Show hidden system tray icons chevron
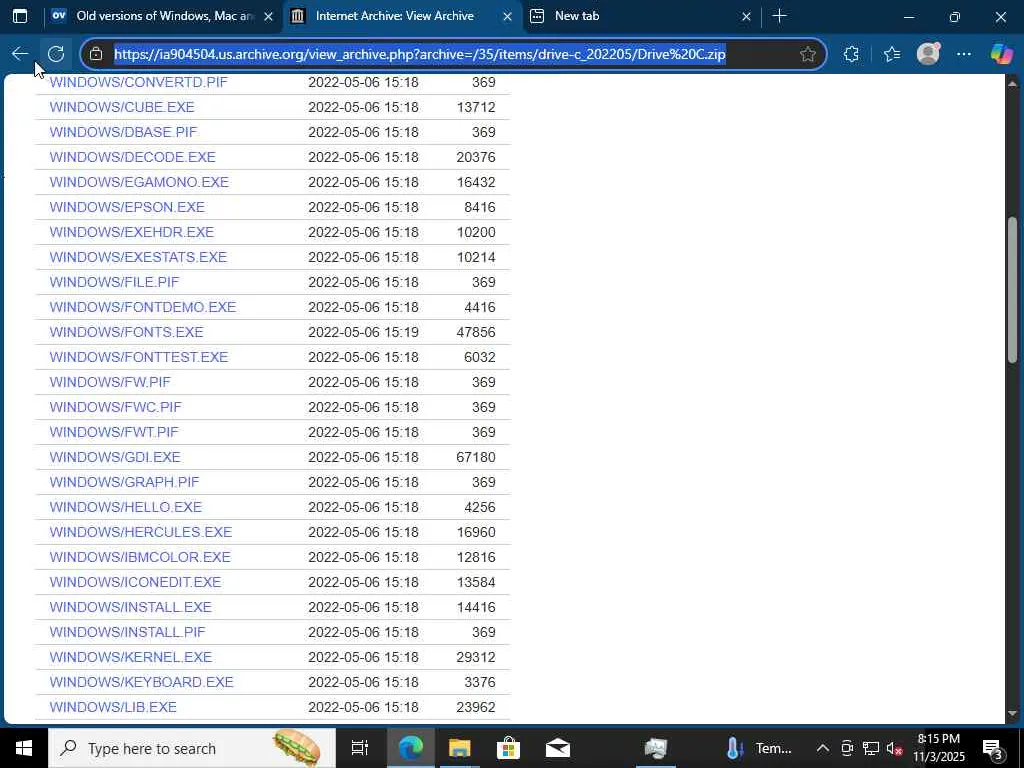This screenshot has height=768, width=1024. coord(823,748)
